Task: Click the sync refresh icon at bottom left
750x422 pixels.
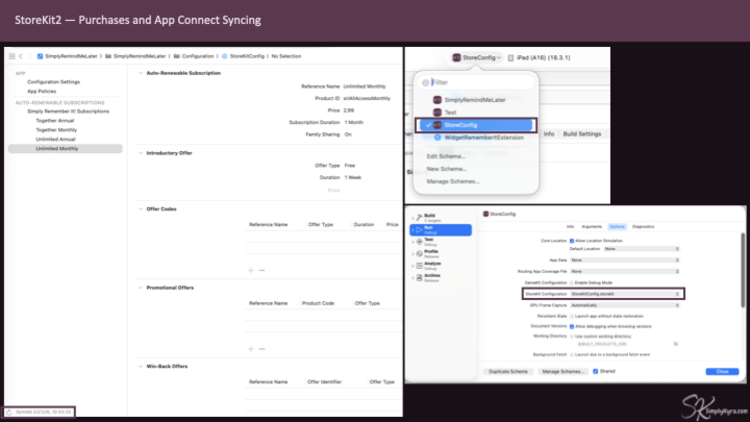Action: 9,412
